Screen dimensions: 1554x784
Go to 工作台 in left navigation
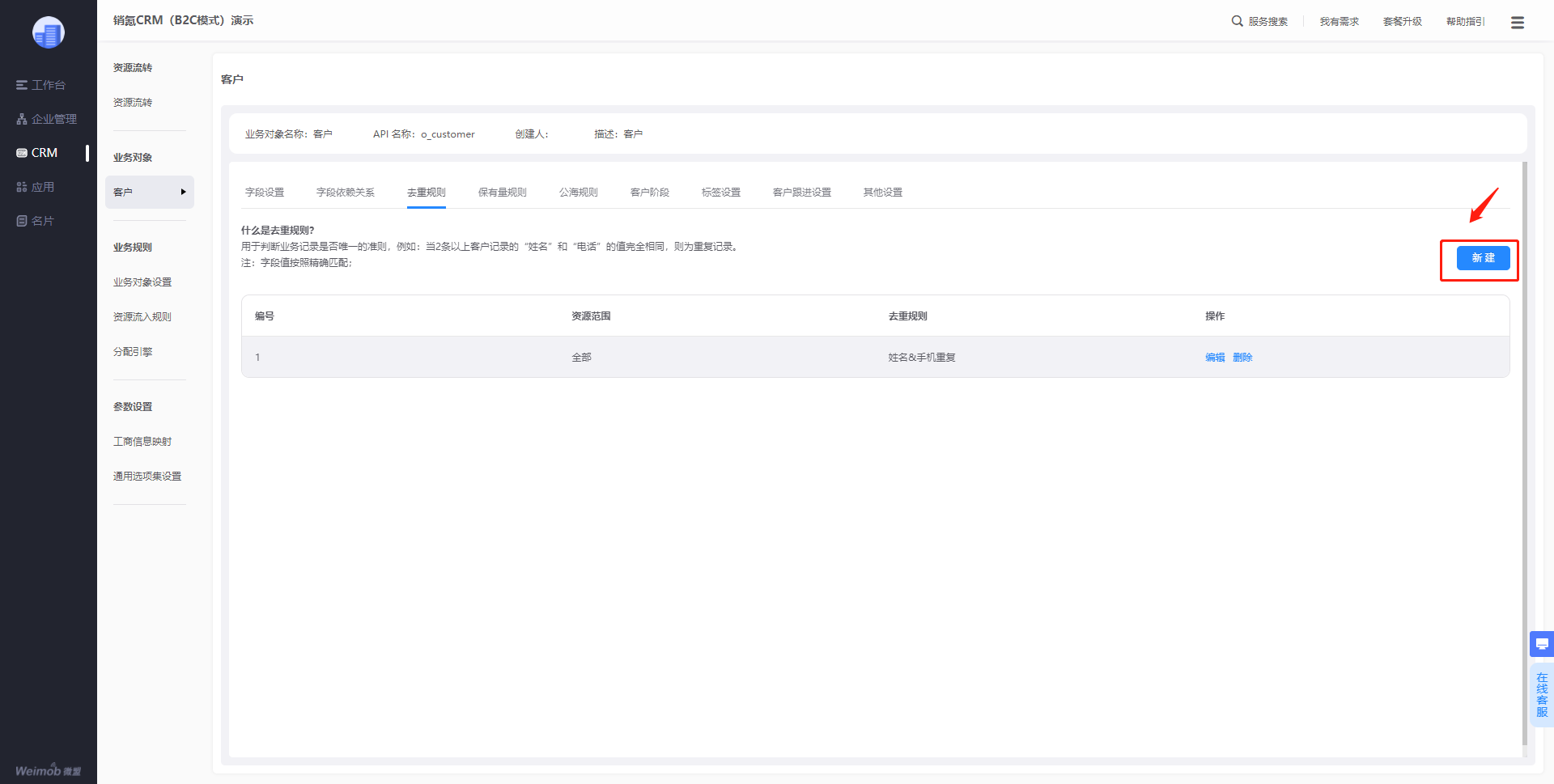click(49, 85)
